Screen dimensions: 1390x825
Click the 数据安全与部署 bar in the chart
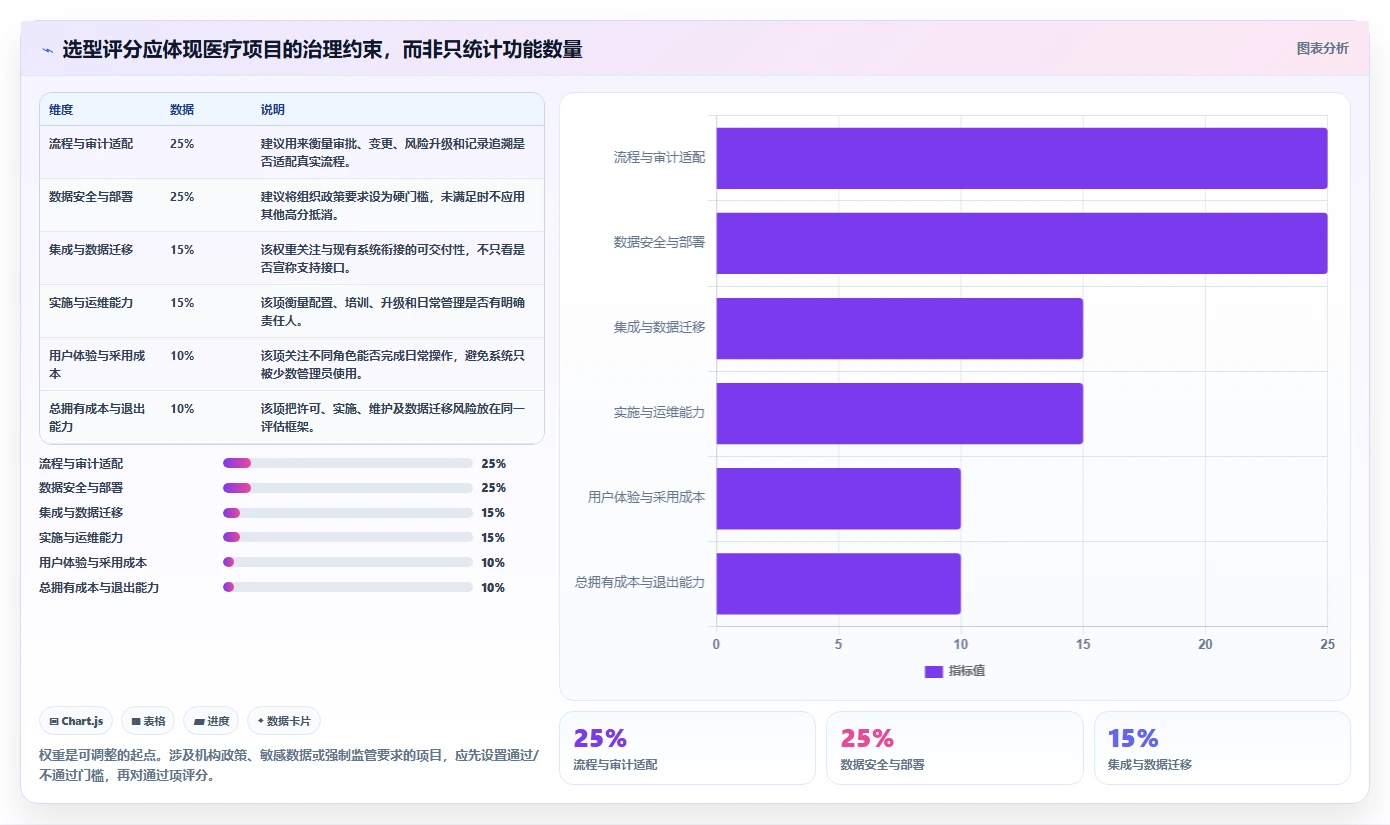point(1022,243)
